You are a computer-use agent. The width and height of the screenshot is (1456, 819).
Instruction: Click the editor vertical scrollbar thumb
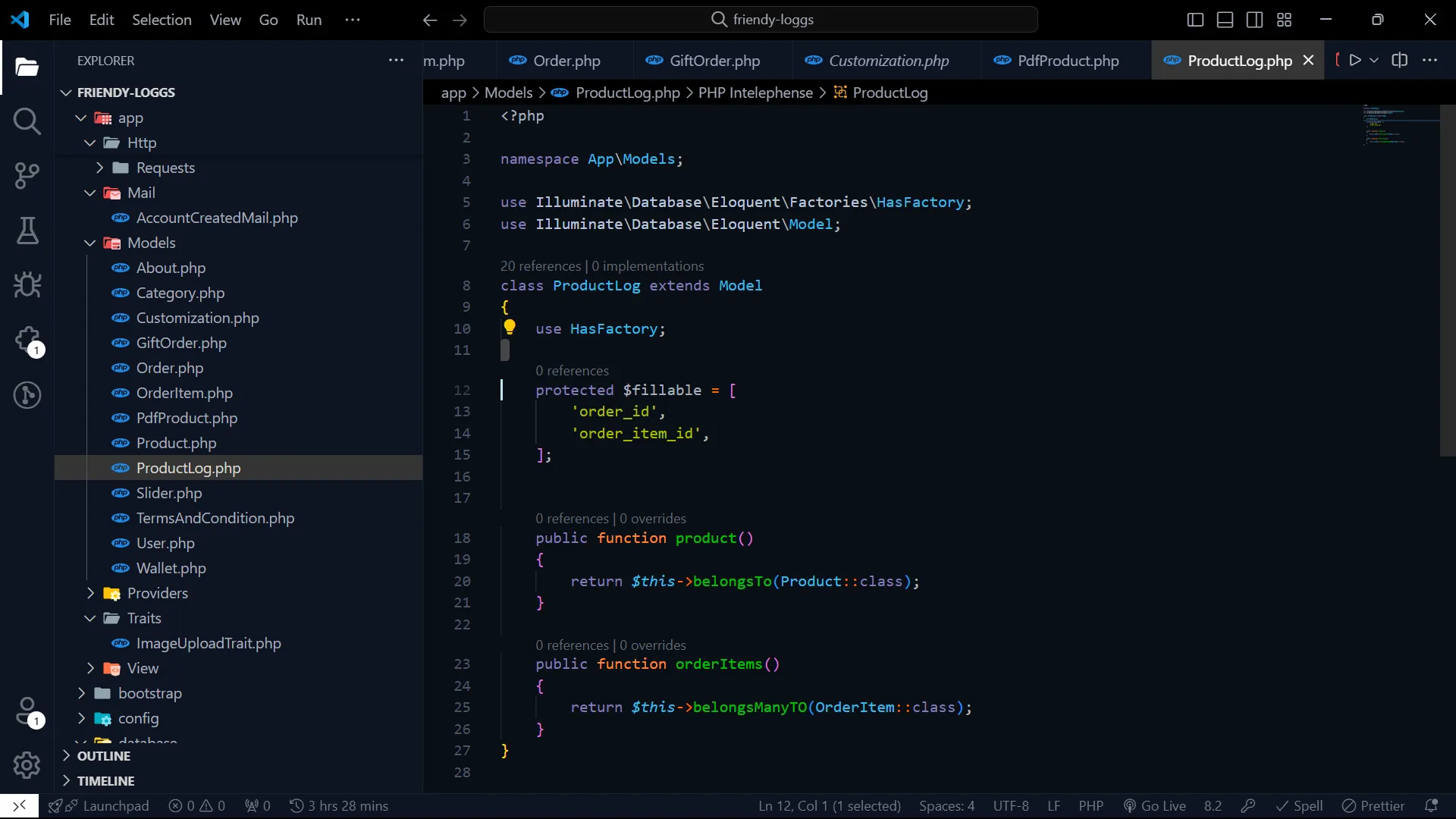point(1447,281)
